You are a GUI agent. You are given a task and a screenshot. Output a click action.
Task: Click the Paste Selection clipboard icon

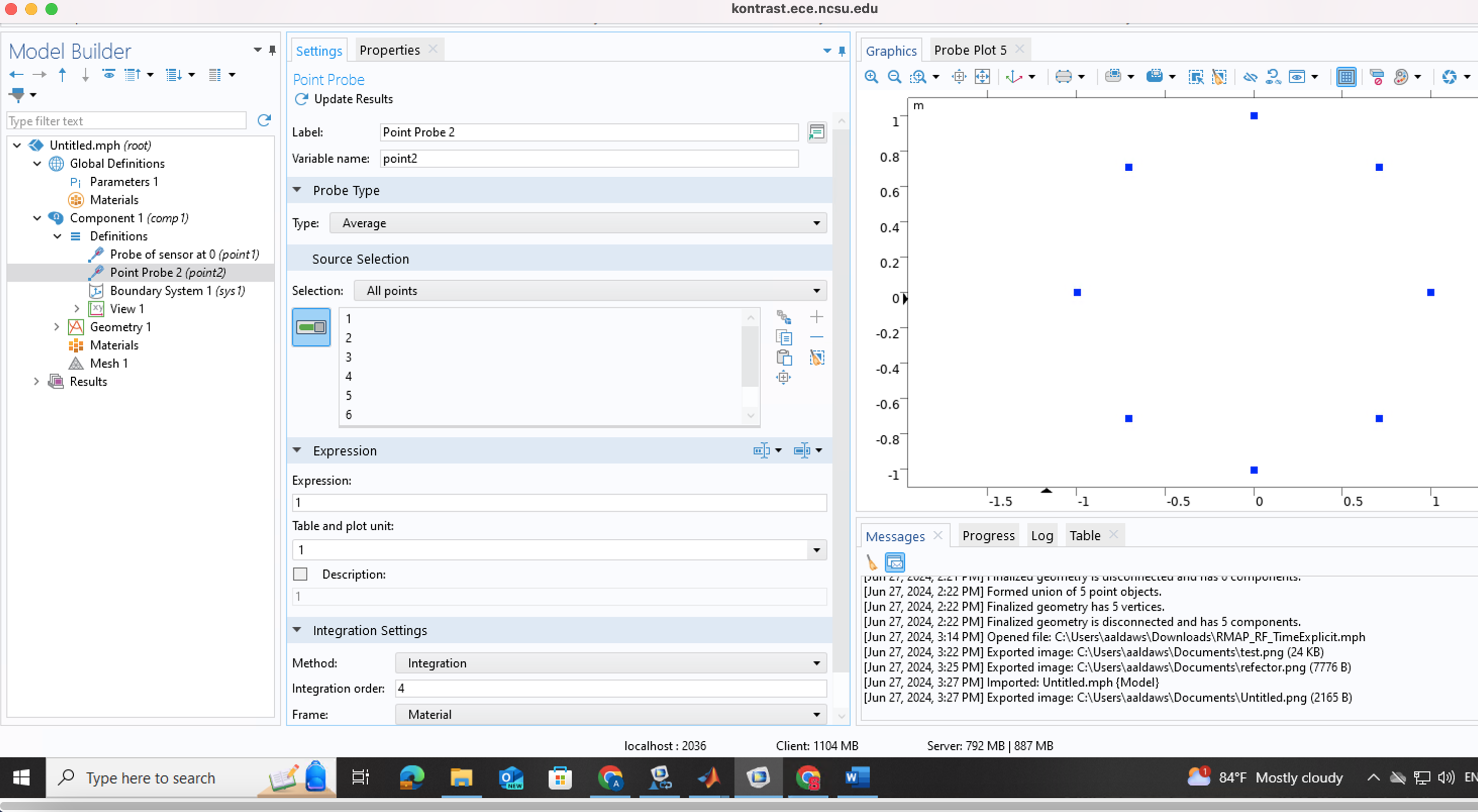(784, 357)
